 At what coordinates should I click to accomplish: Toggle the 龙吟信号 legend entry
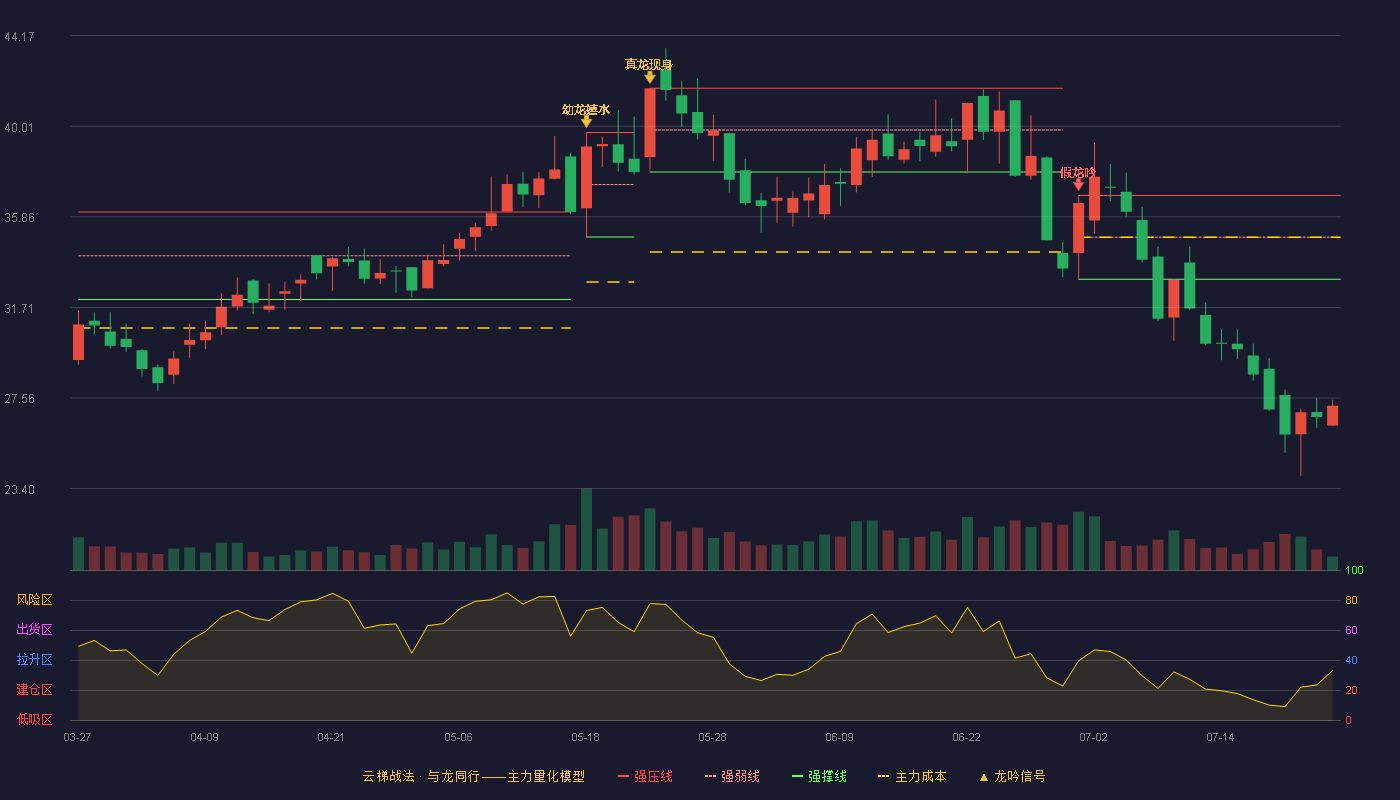click(1011, 776)
